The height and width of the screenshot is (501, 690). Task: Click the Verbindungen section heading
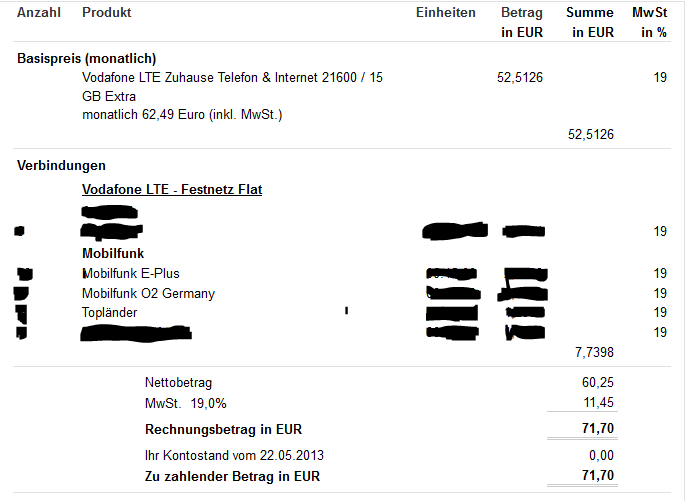[62, 165]
